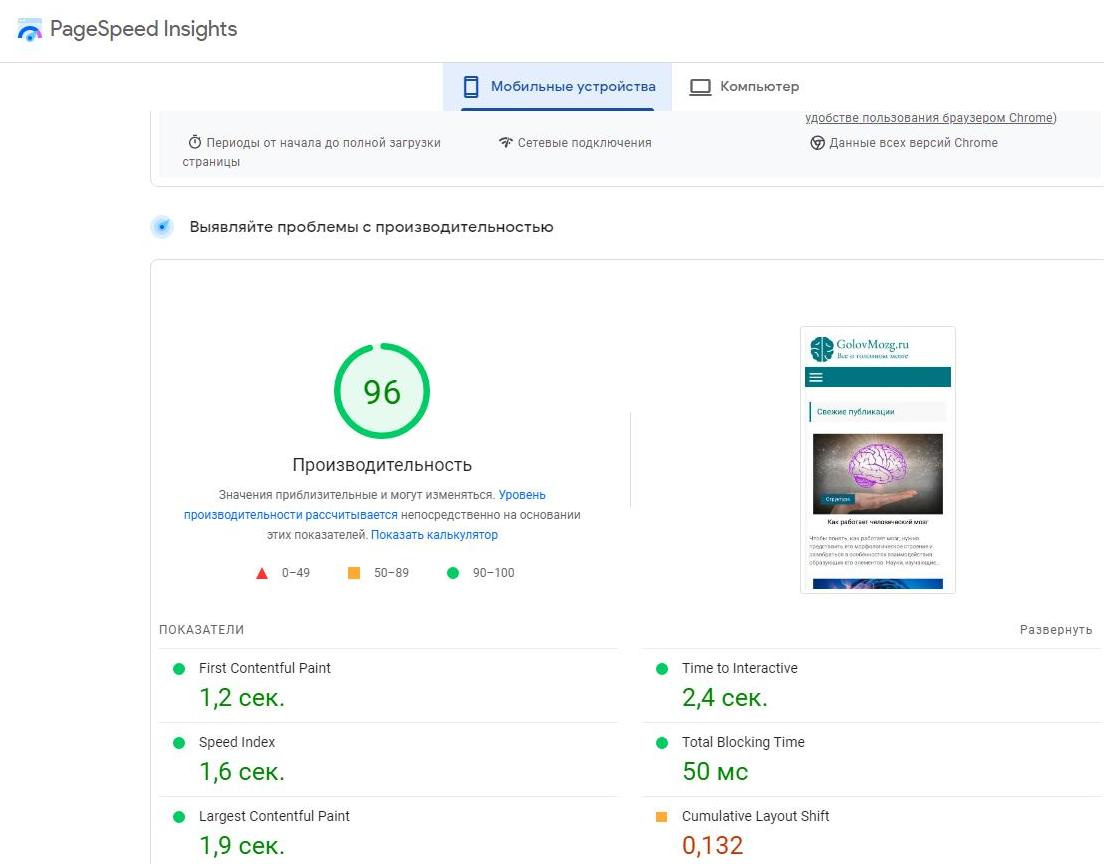Image resolution: width=1104 pixels, height=864 pixels.
Task: Click the mobile phone icon in tab
Action: (471, 87)
